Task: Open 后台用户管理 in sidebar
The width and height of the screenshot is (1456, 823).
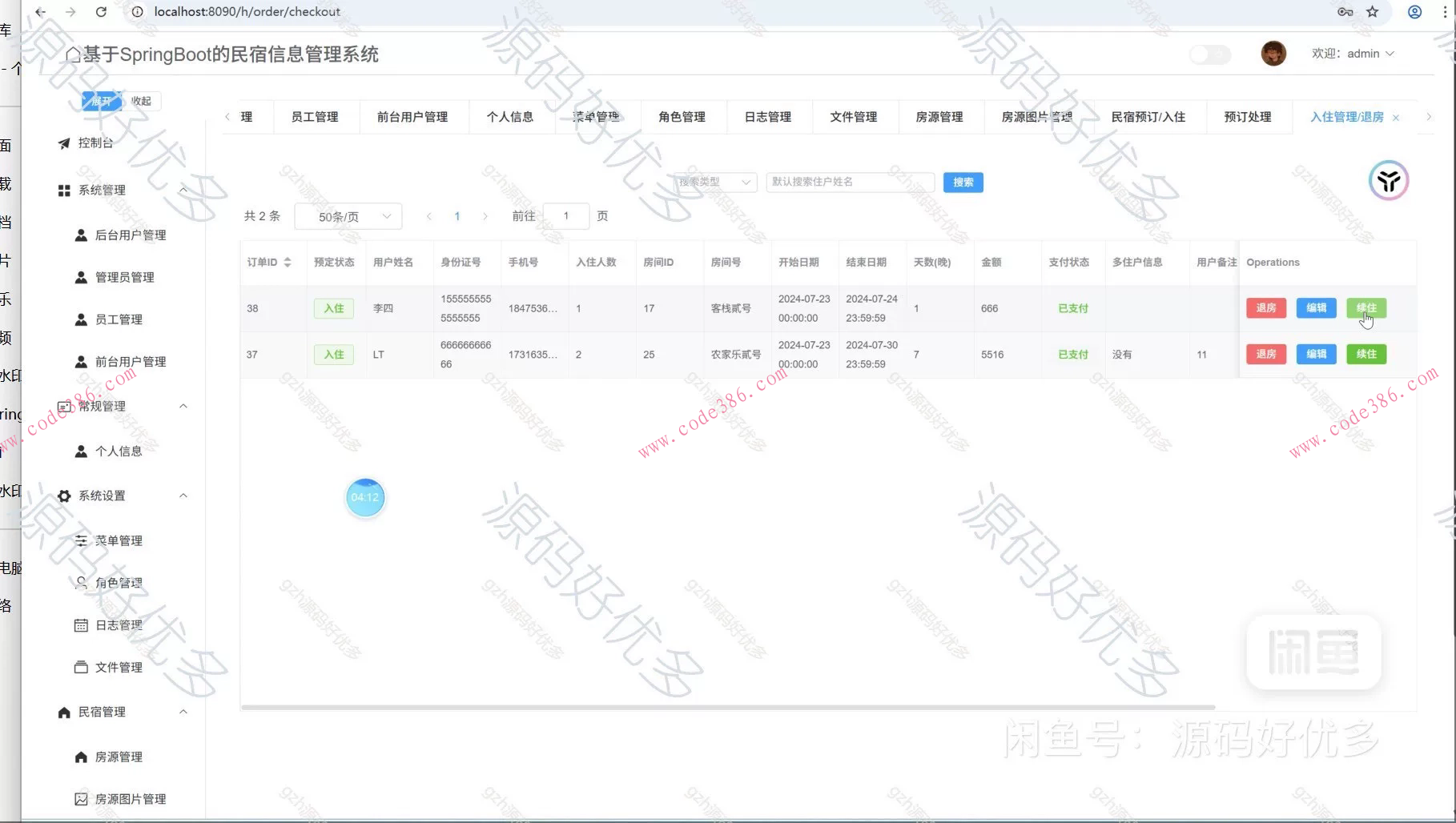Action: [131, 235]
